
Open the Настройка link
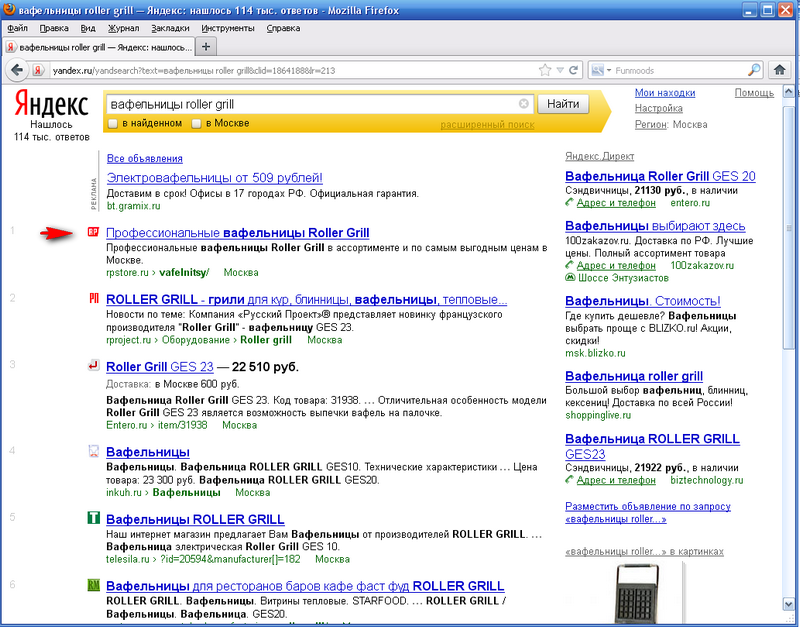click(659, 108)
